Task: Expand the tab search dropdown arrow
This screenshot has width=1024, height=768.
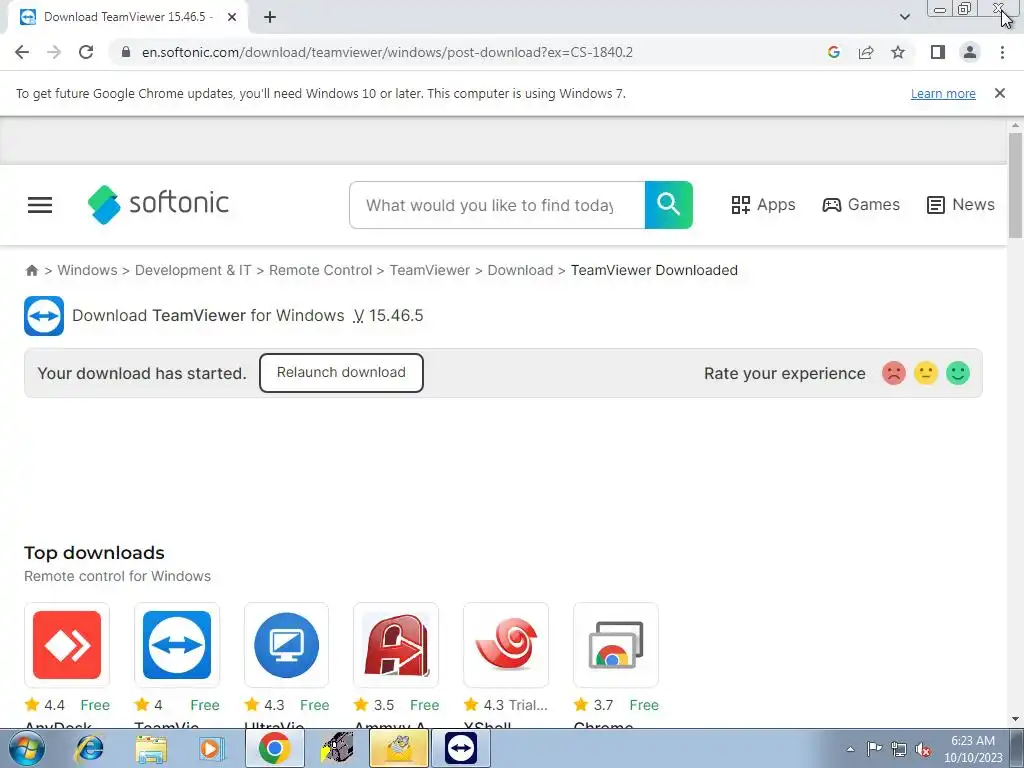Action: (x=904, y=17)
